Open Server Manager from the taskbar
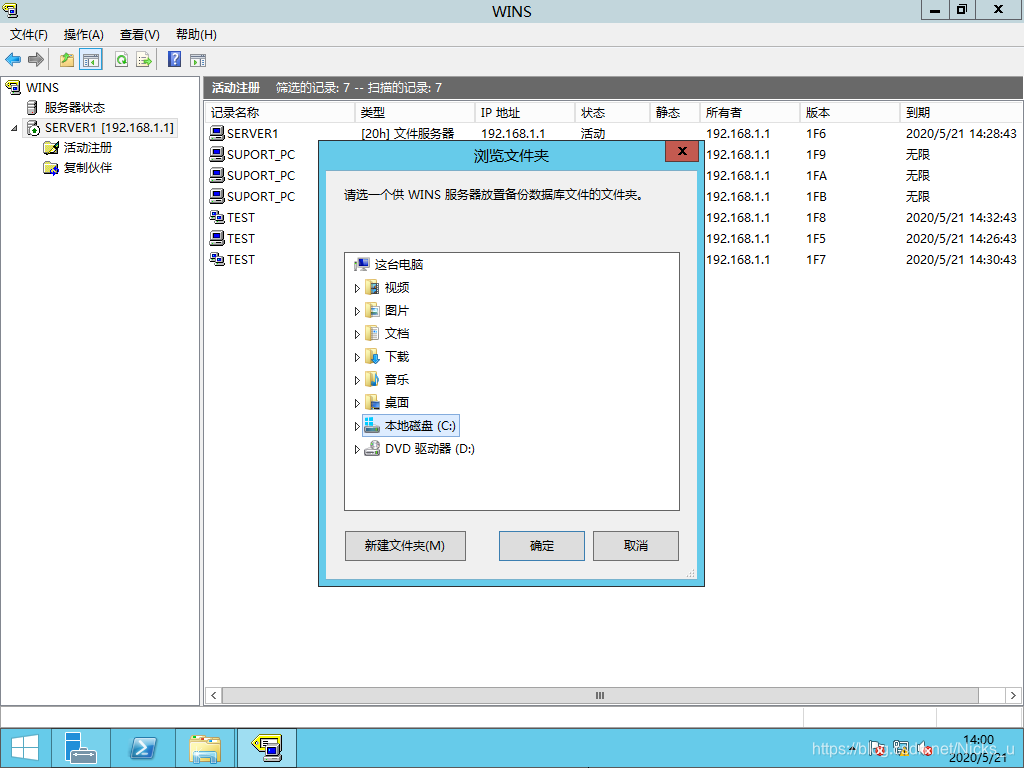 pos(81,748)
